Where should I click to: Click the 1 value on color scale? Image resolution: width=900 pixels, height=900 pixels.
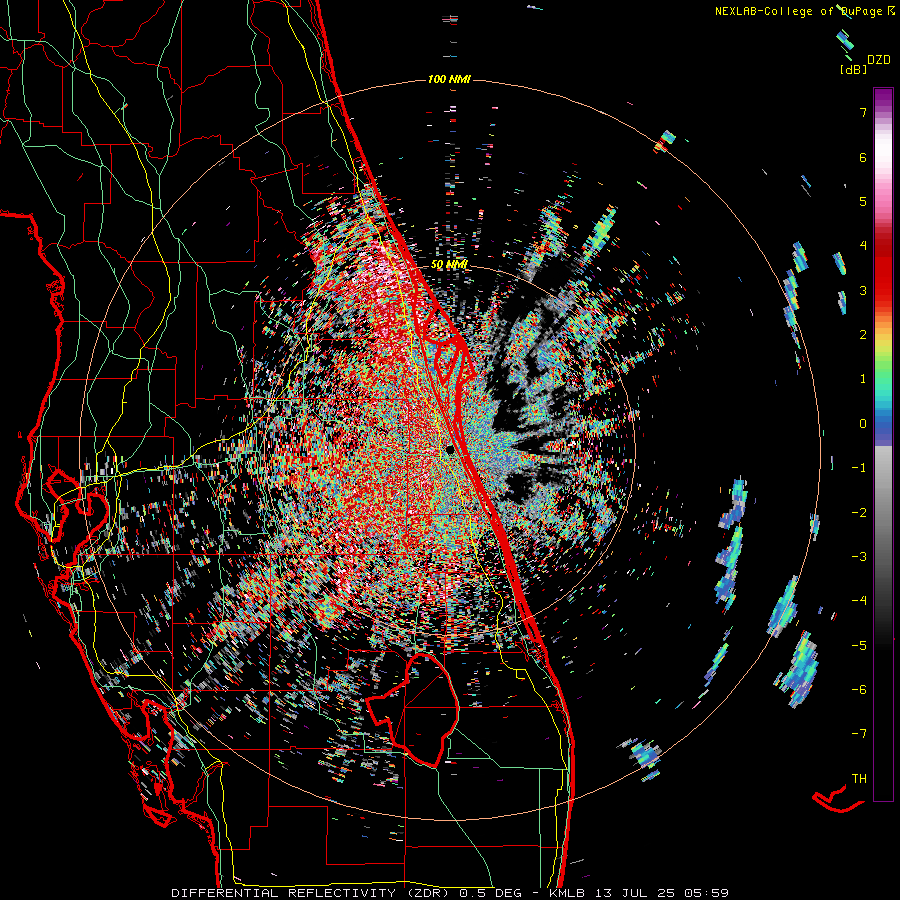tap(863, 379)
